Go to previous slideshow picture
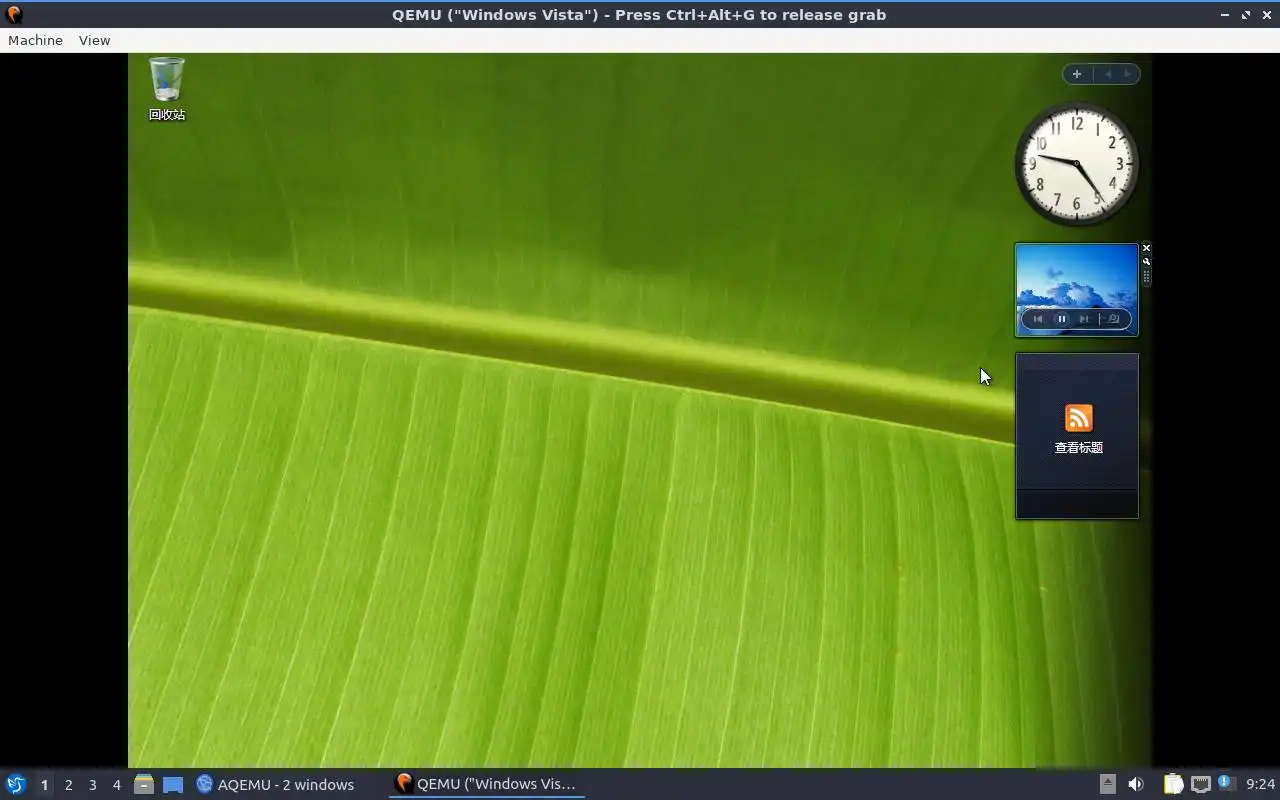 (1038, 319)
